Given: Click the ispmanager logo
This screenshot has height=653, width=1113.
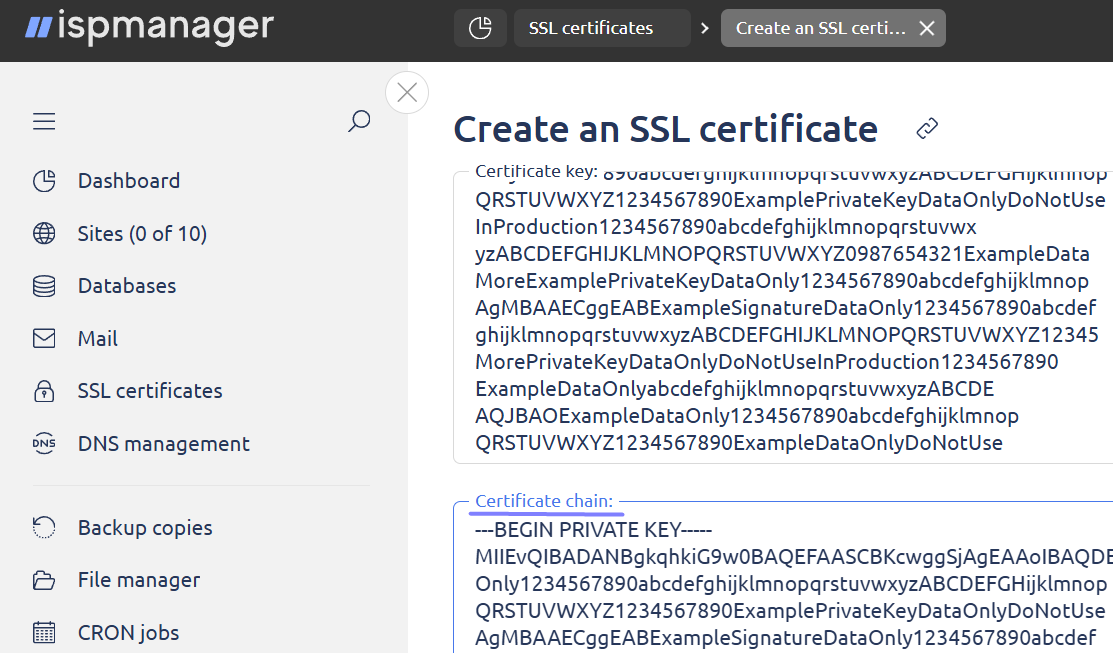Looking at the screenshot, I should pyautogui.click(x=149, y=27).
